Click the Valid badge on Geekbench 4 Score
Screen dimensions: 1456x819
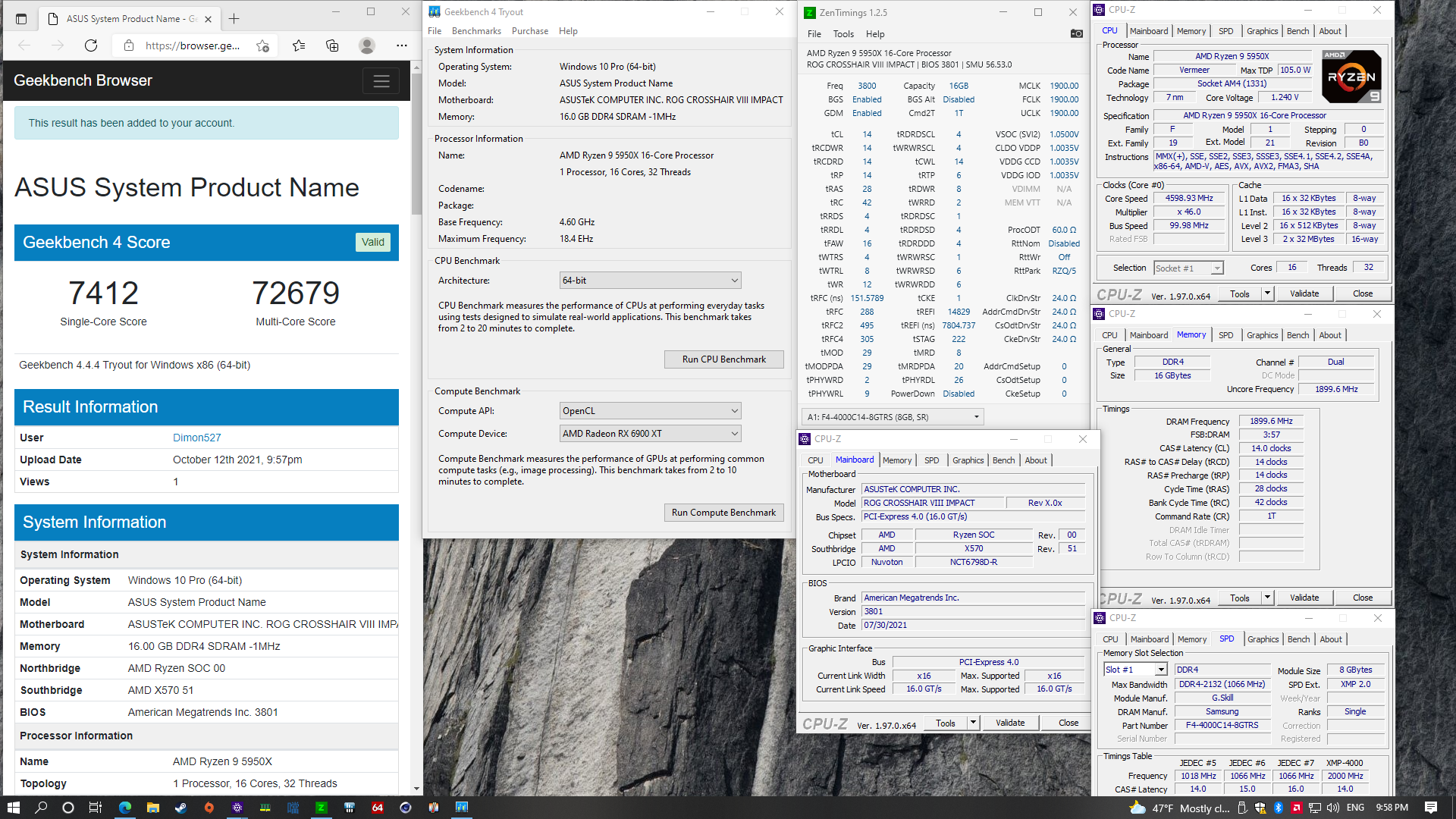[372, 242]
